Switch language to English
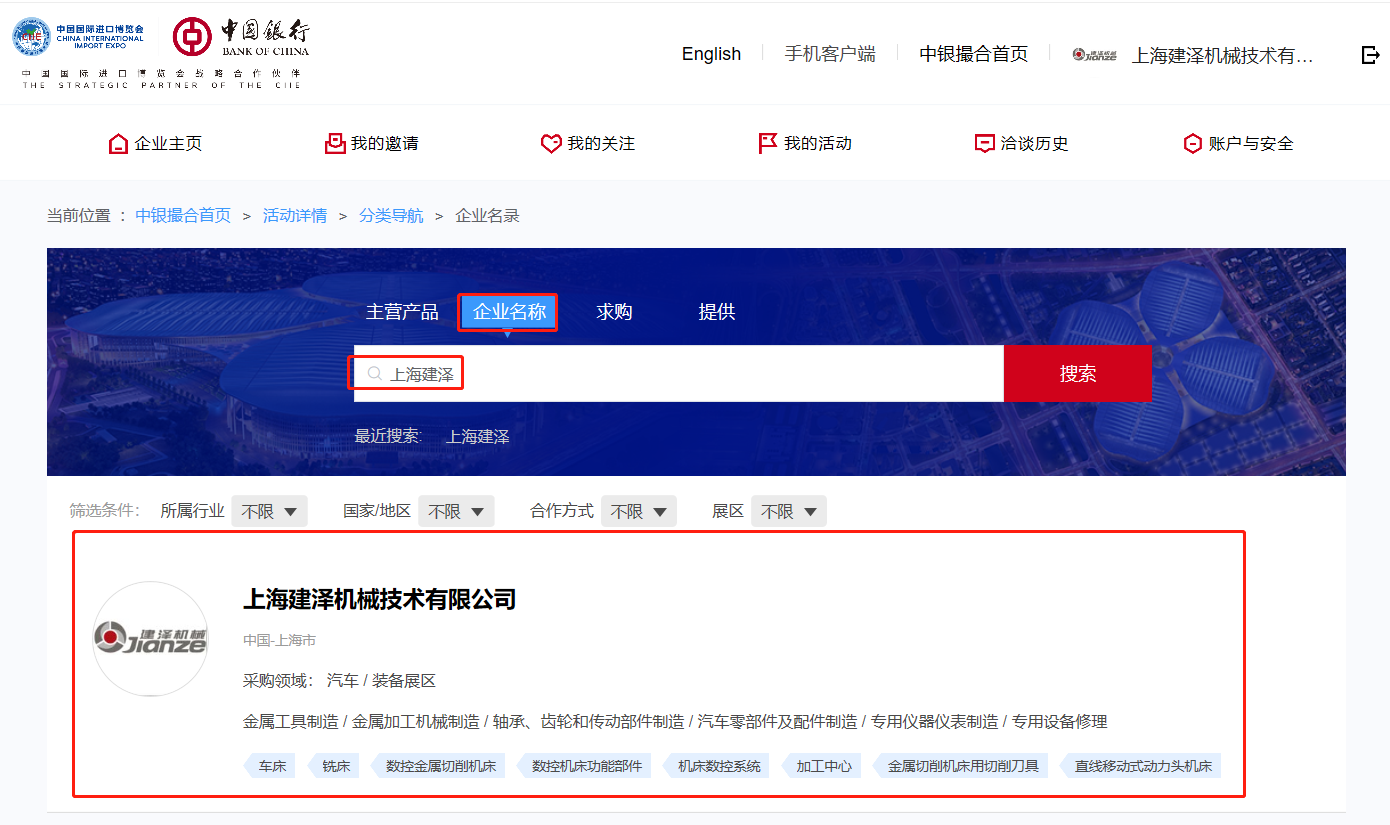The height and width of the screenshot is (825, 1390). coord(711,54)
